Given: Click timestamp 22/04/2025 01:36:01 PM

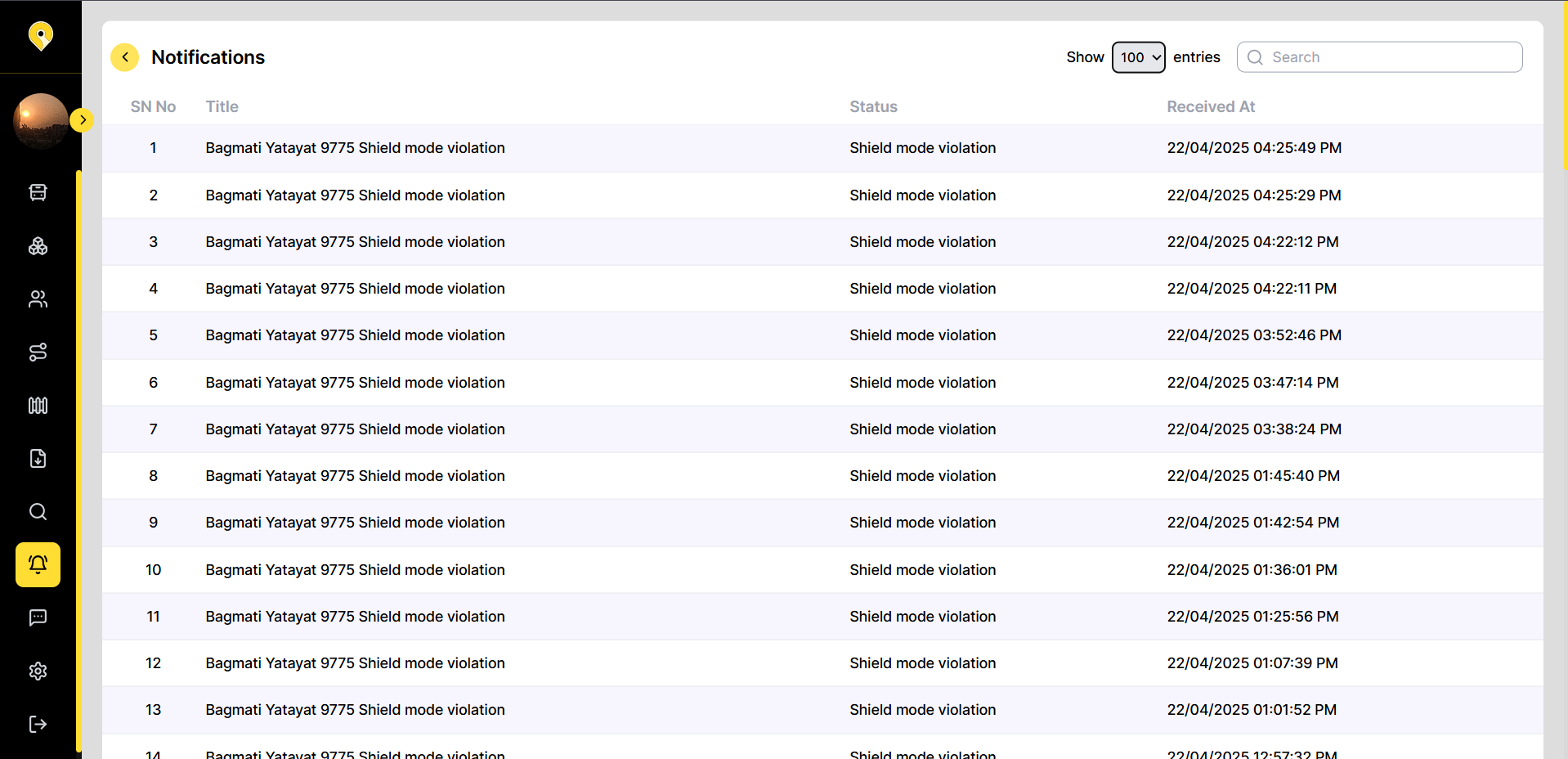Looking at the screenshot, I should click(1252, 570).
